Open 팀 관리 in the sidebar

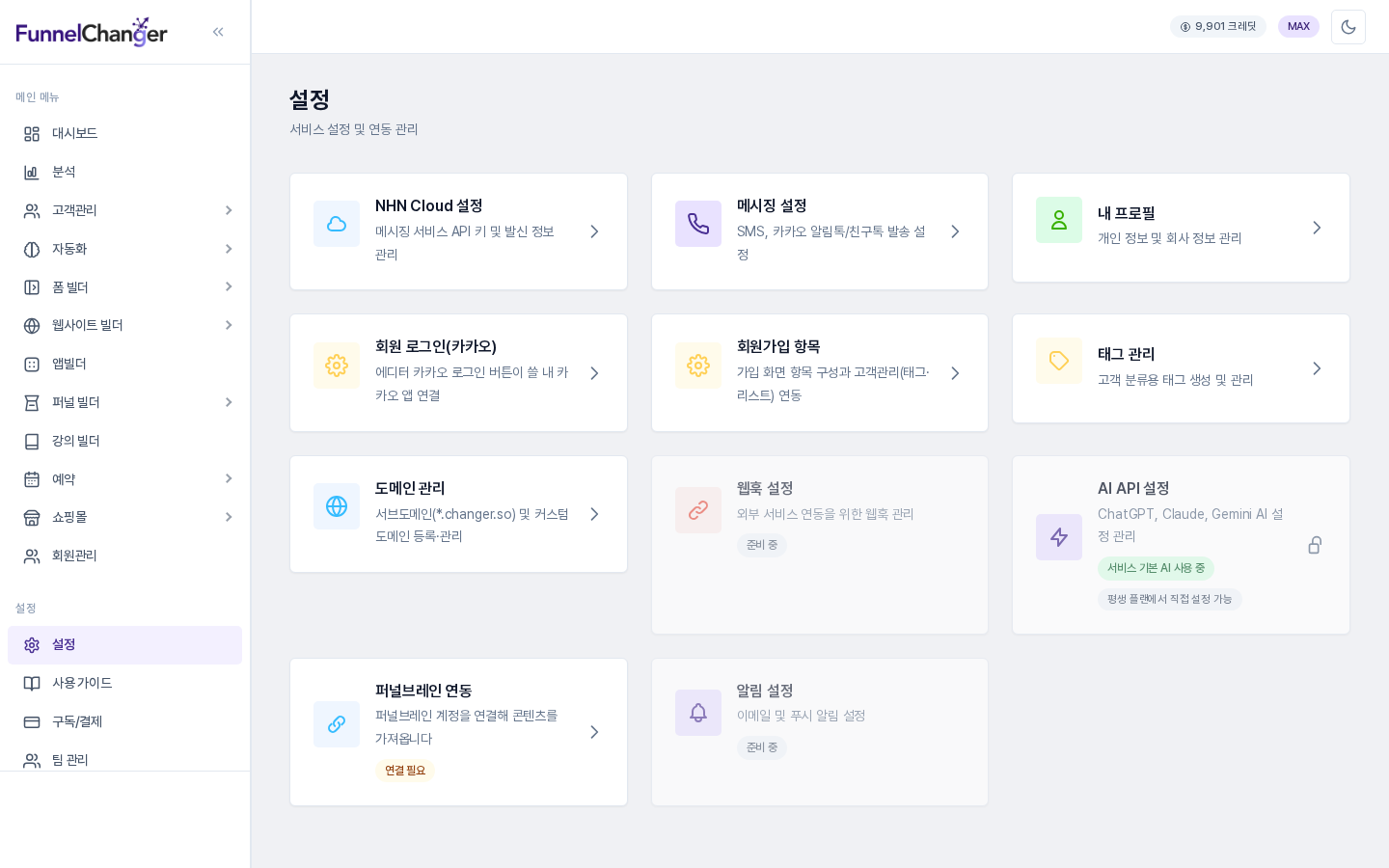124,760
